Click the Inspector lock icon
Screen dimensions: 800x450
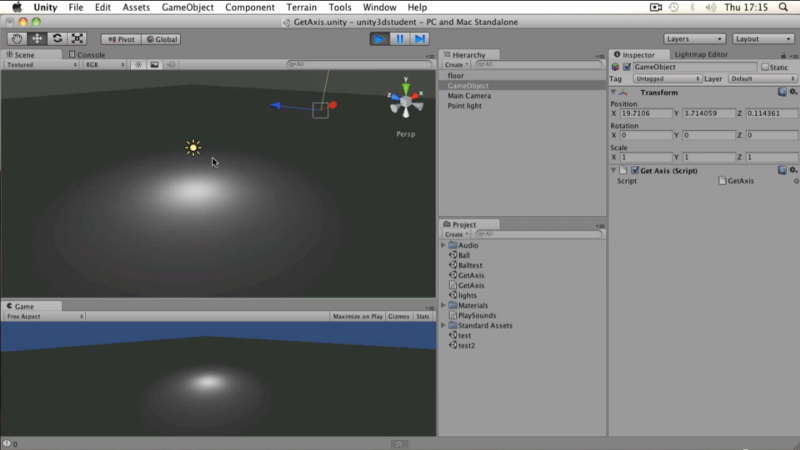783,55
